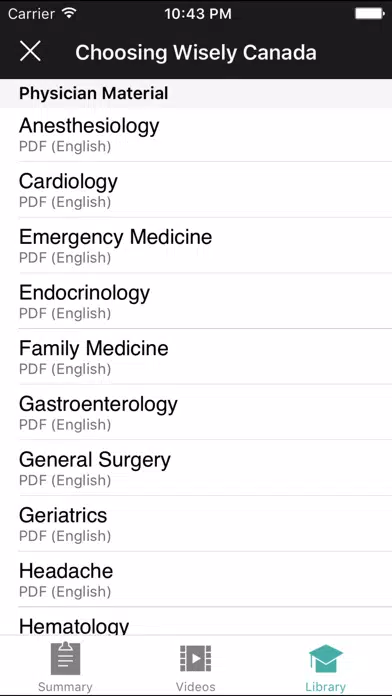Viewport: 392px width, 696px height.
Task: Open the Endocrinology PDF
Action: click(196, 301)
